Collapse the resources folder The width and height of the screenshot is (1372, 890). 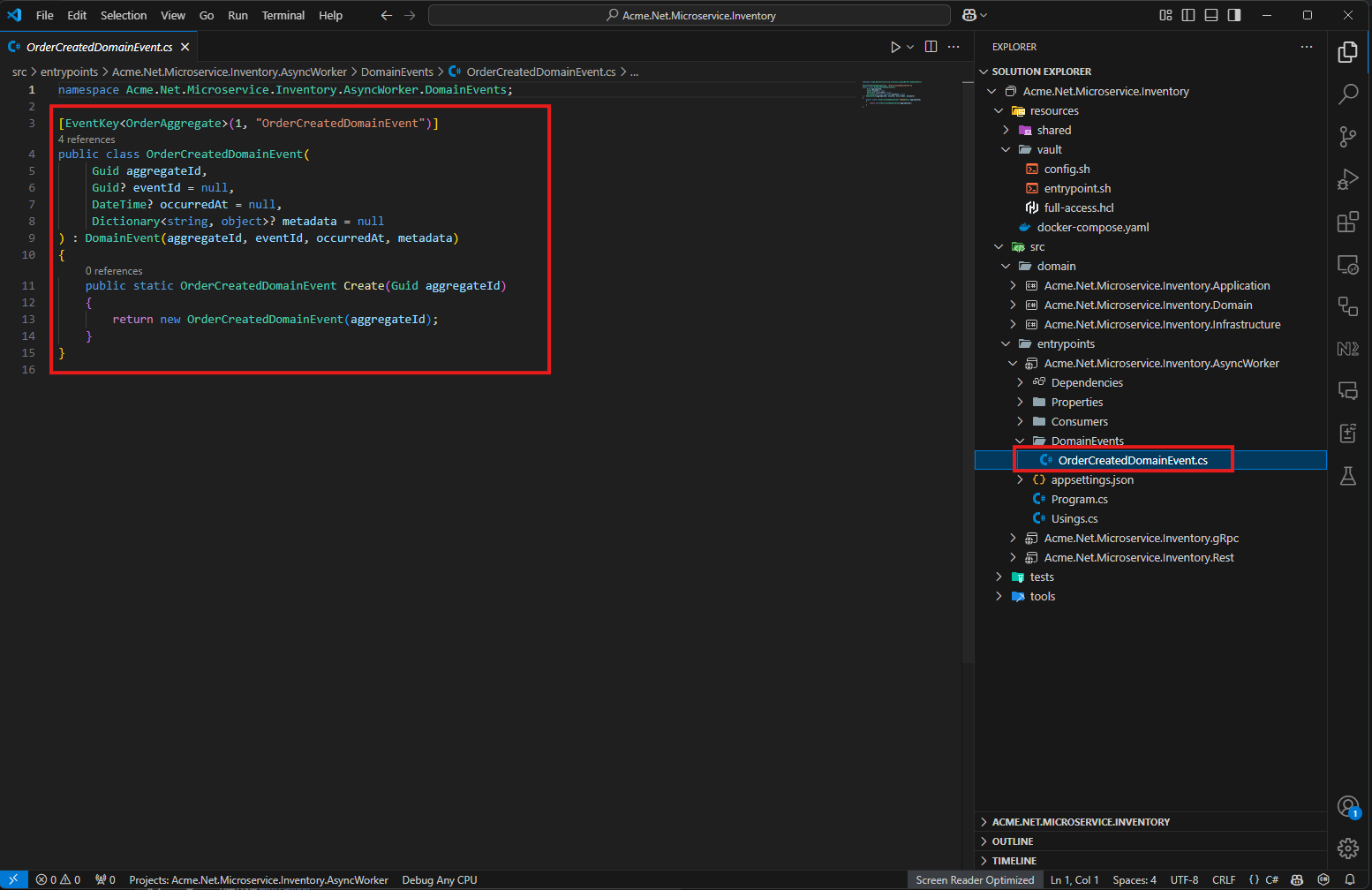tap(999, 110)
